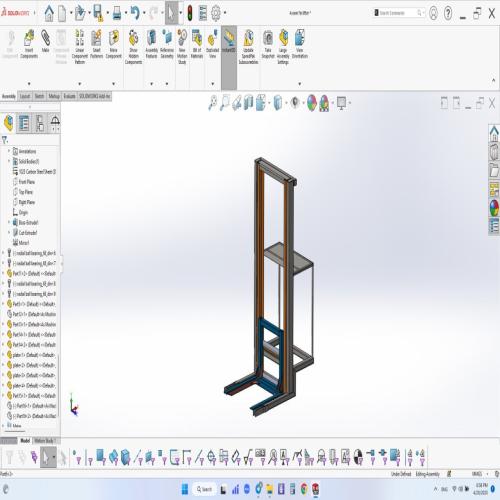Click the Windows taskbar Search box

pyautogui.click(x=204, y=489)
